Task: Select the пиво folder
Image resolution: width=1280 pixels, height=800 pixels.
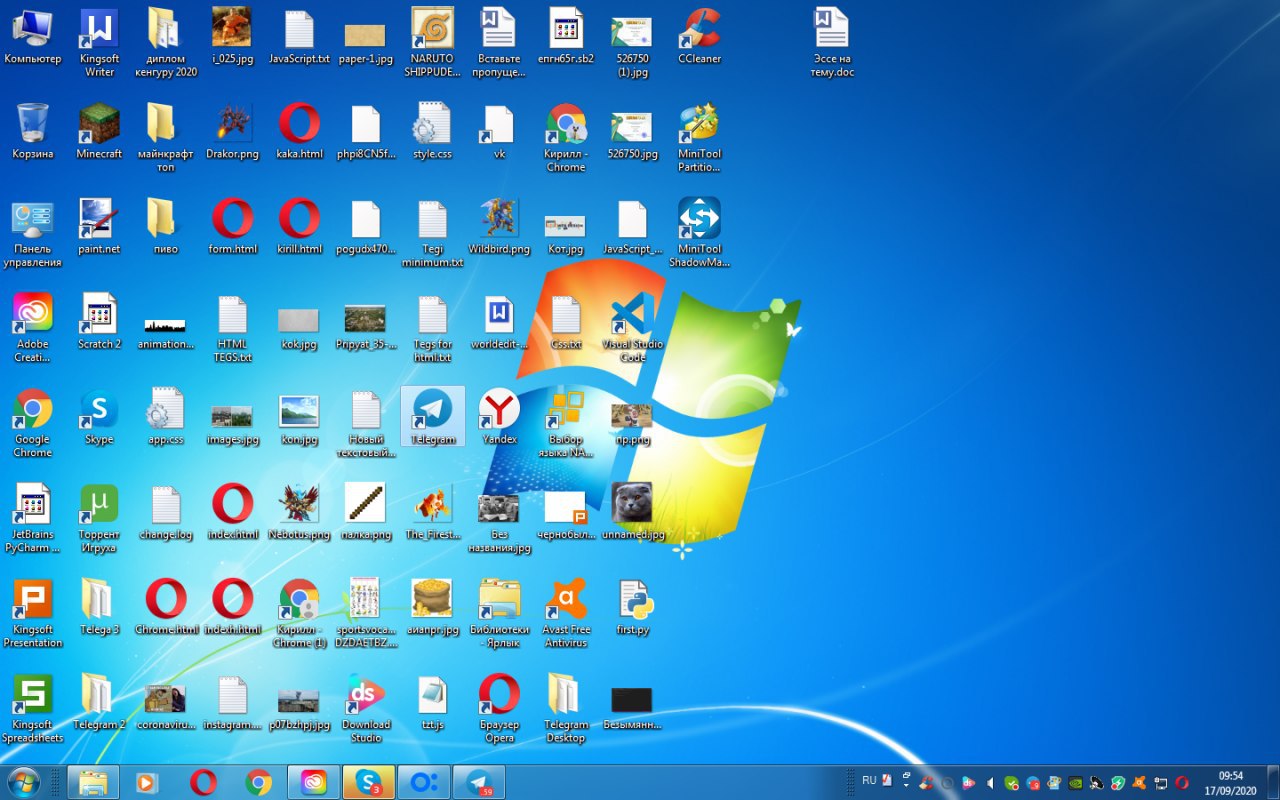Action: pos(166,226)
